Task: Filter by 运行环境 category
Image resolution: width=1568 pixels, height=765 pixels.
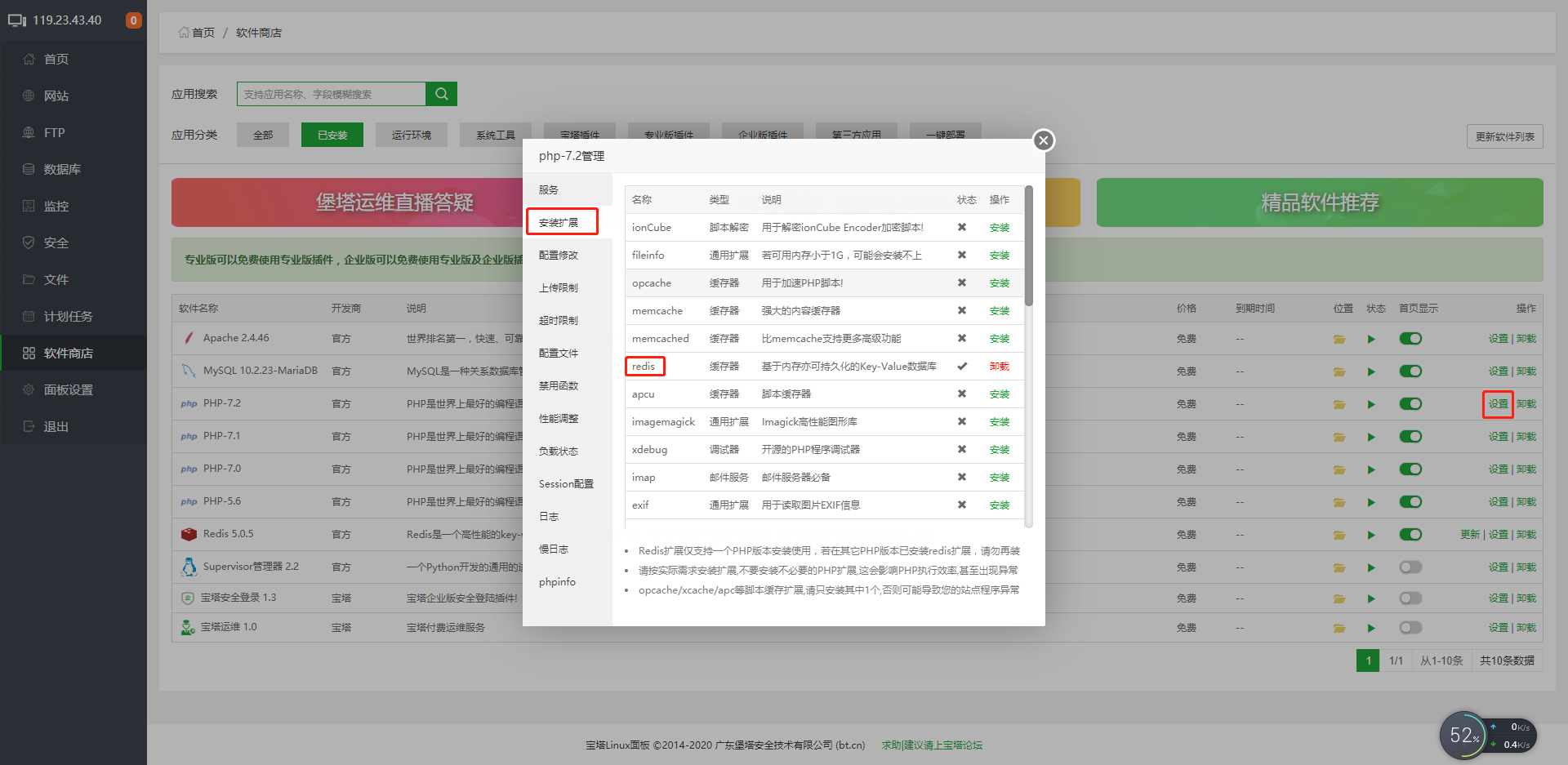Action: click(411, 135)
